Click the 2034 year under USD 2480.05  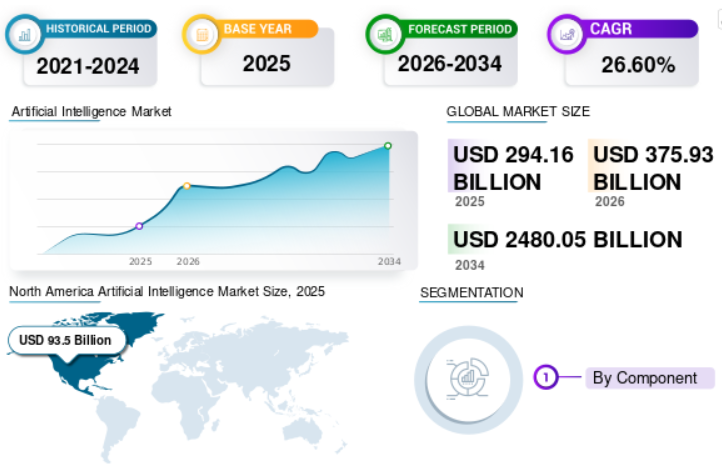point(470,265)
